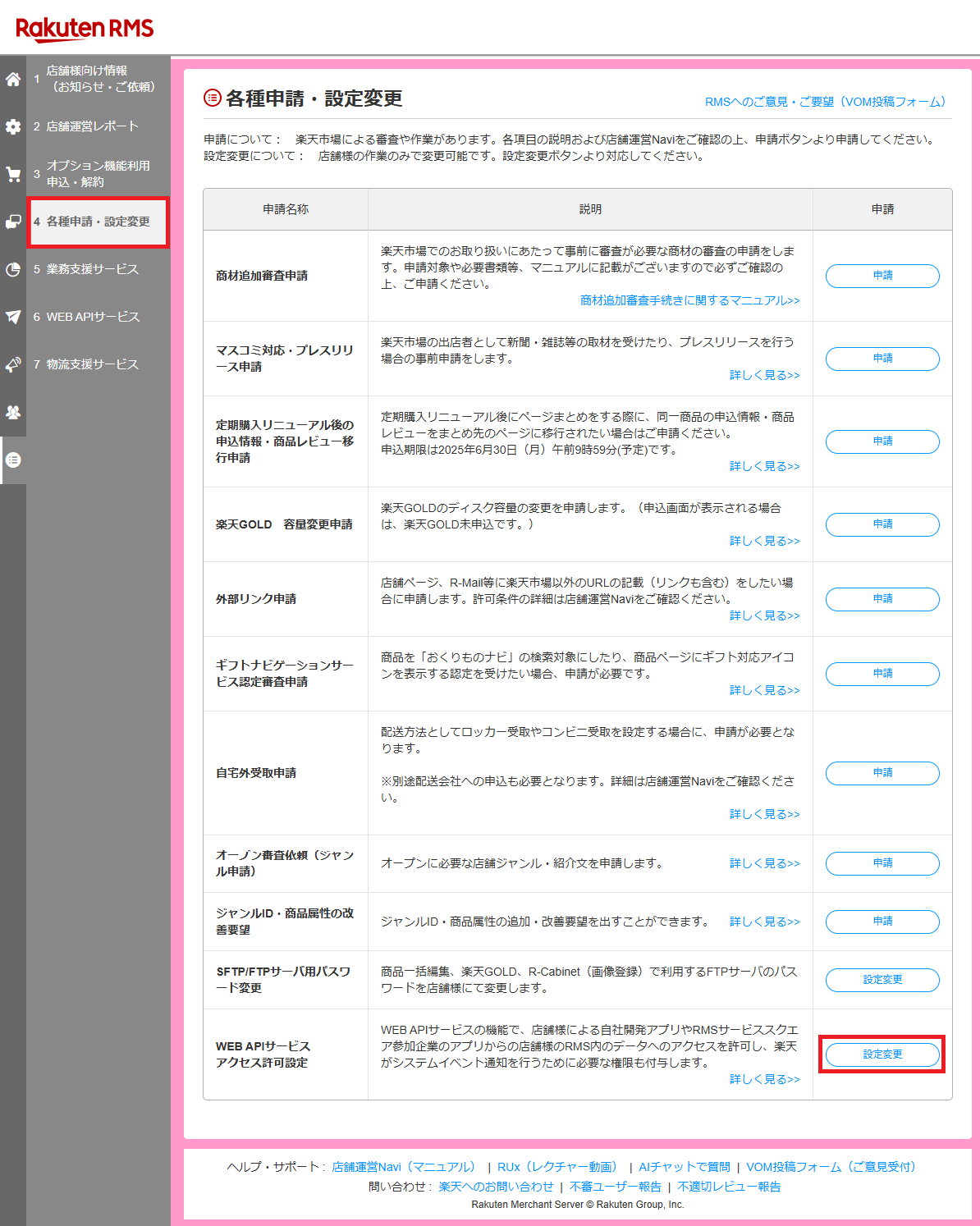Click the 商材追加審査申請 row name text
The width and height of the screenshot is (980, 1226).
[x=262, y=276]
